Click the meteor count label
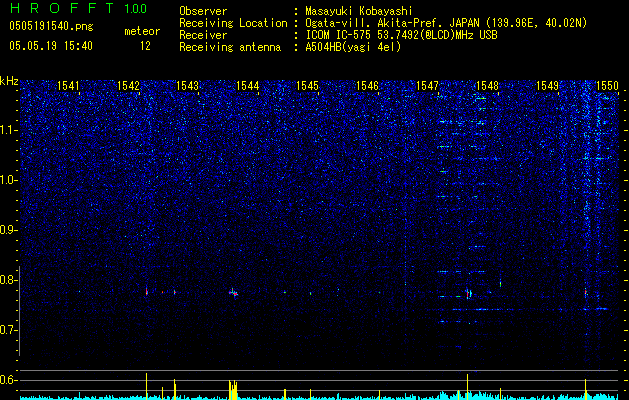This screenshot has height=400, width=629. pos(142,31)
